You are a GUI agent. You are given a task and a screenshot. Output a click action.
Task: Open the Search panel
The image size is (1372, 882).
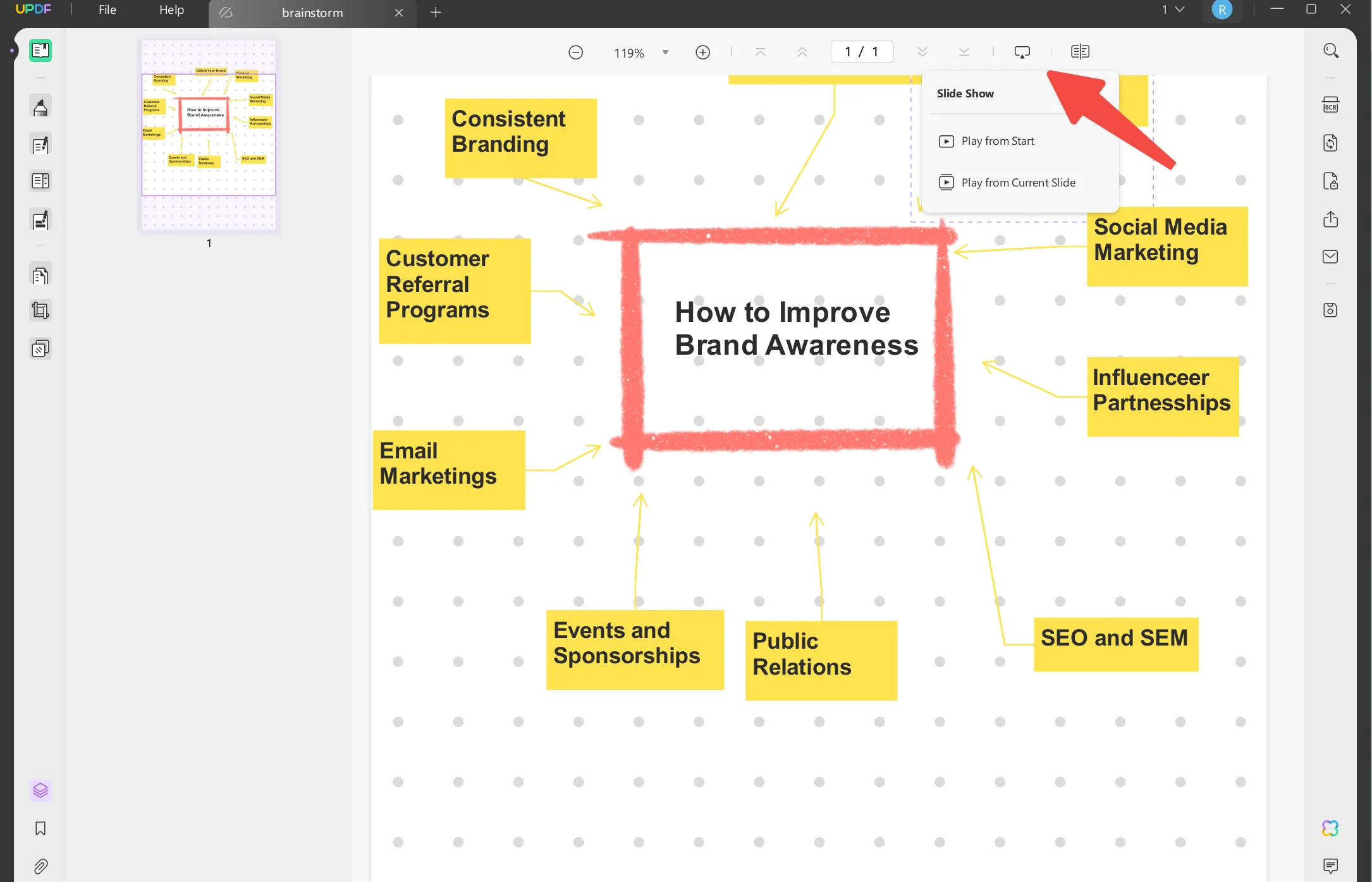coord(1330,51)
